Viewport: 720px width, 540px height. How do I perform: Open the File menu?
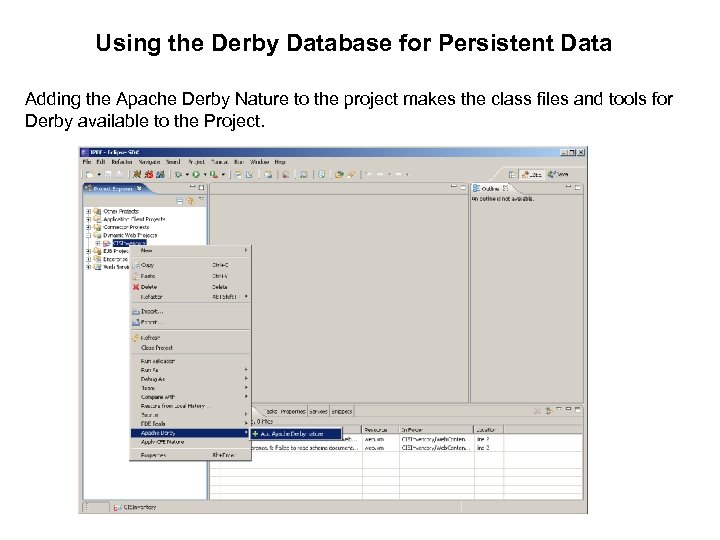click(87, 162)
